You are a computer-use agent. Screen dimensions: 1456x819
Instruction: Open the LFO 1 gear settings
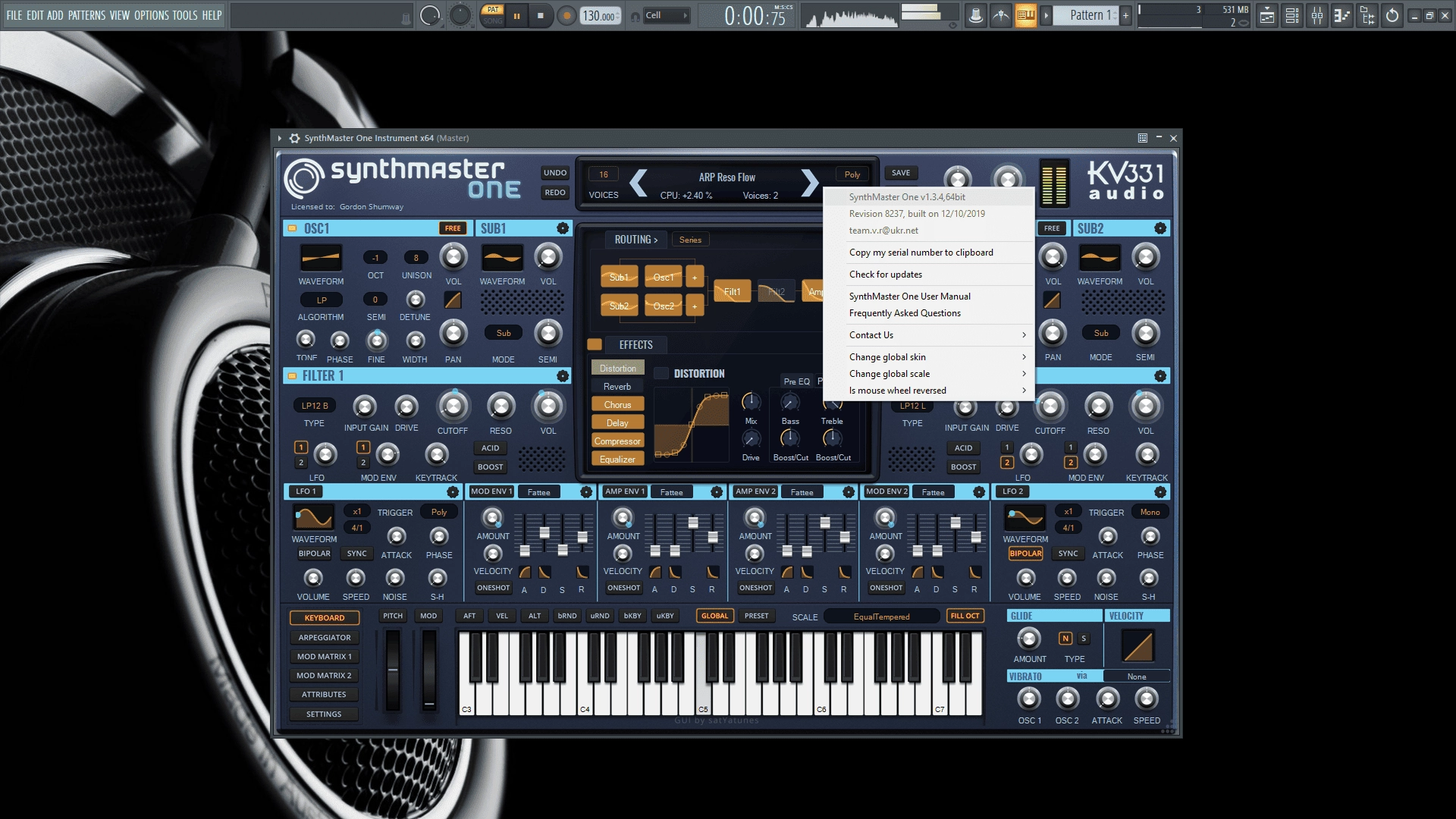pos(453,492)
